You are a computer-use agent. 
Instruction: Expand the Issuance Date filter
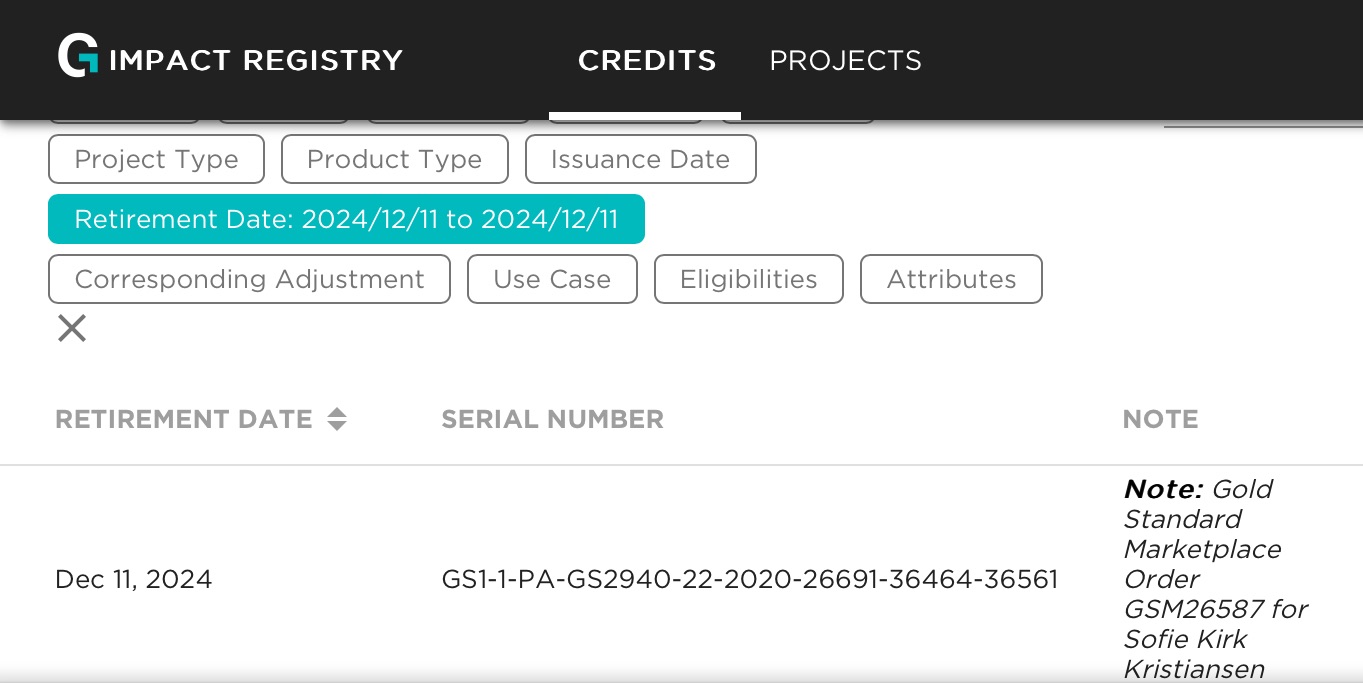[640, 160]
